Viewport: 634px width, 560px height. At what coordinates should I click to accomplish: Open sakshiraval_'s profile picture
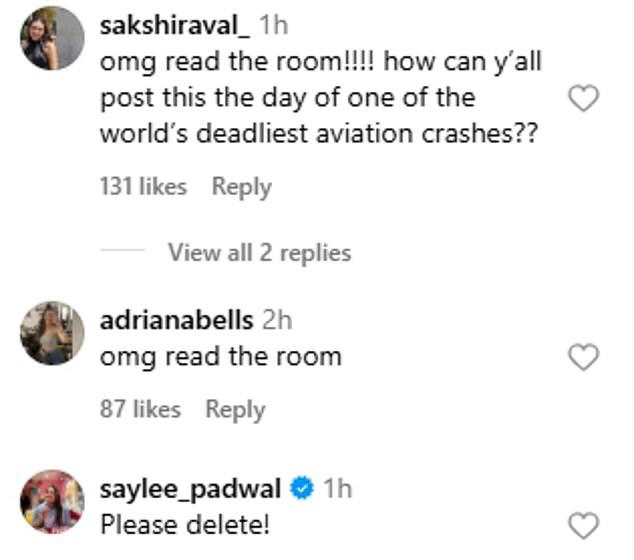pyautogui.click(x=52, y=38)
